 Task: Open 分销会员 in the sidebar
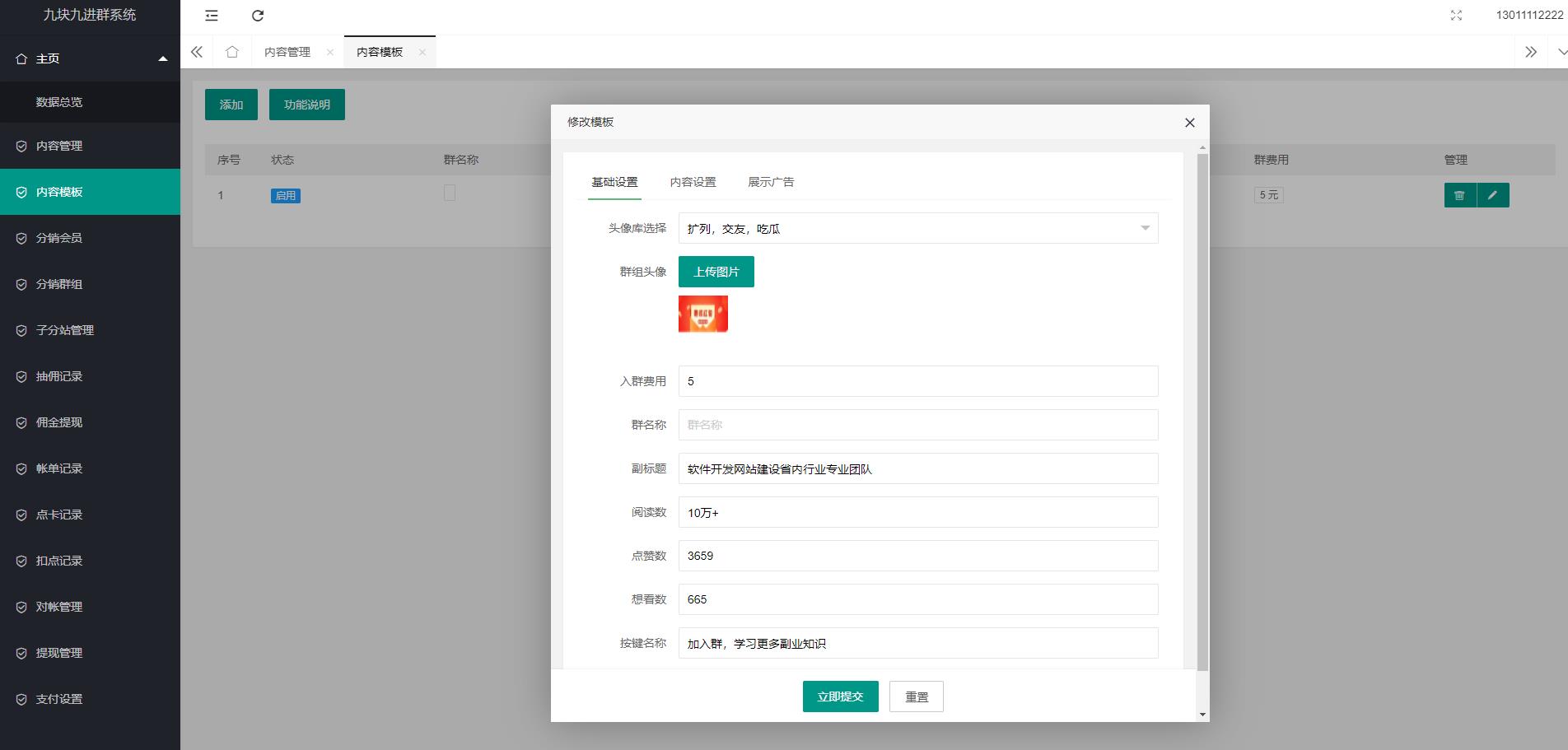(59, 238)
